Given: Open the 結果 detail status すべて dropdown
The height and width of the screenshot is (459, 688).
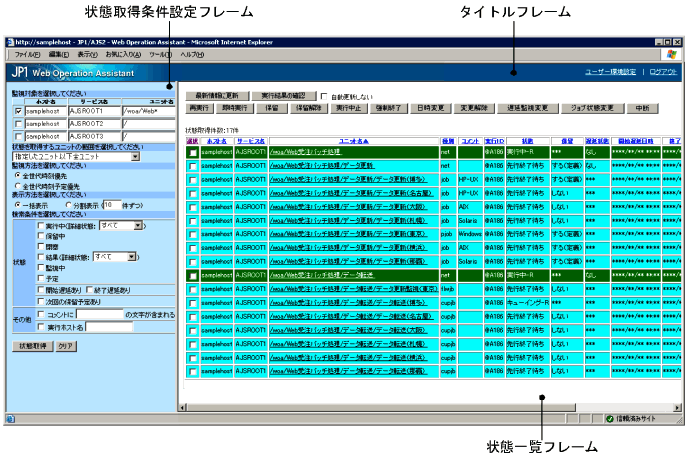Looking at the screenshot, I should click(x=115, y=257).
